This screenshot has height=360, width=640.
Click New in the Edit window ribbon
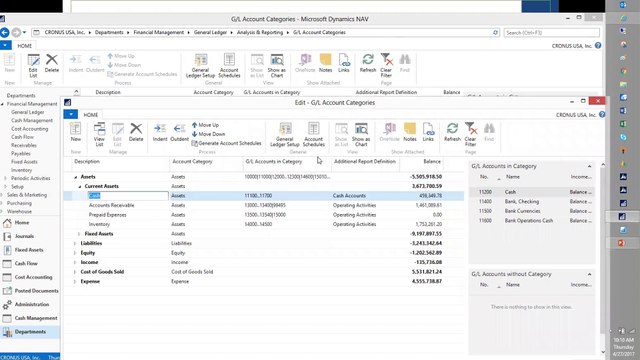point(76,132)
